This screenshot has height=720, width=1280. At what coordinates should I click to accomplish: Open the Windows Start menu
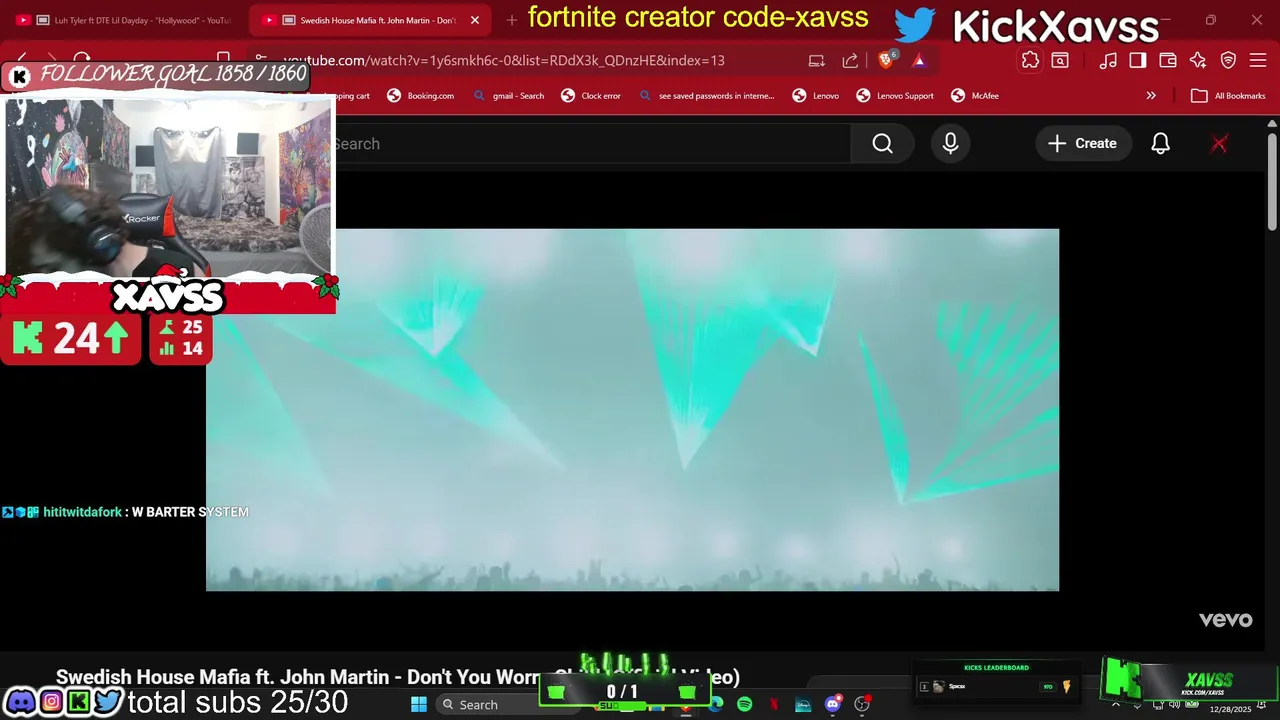[x=418, y=705]
